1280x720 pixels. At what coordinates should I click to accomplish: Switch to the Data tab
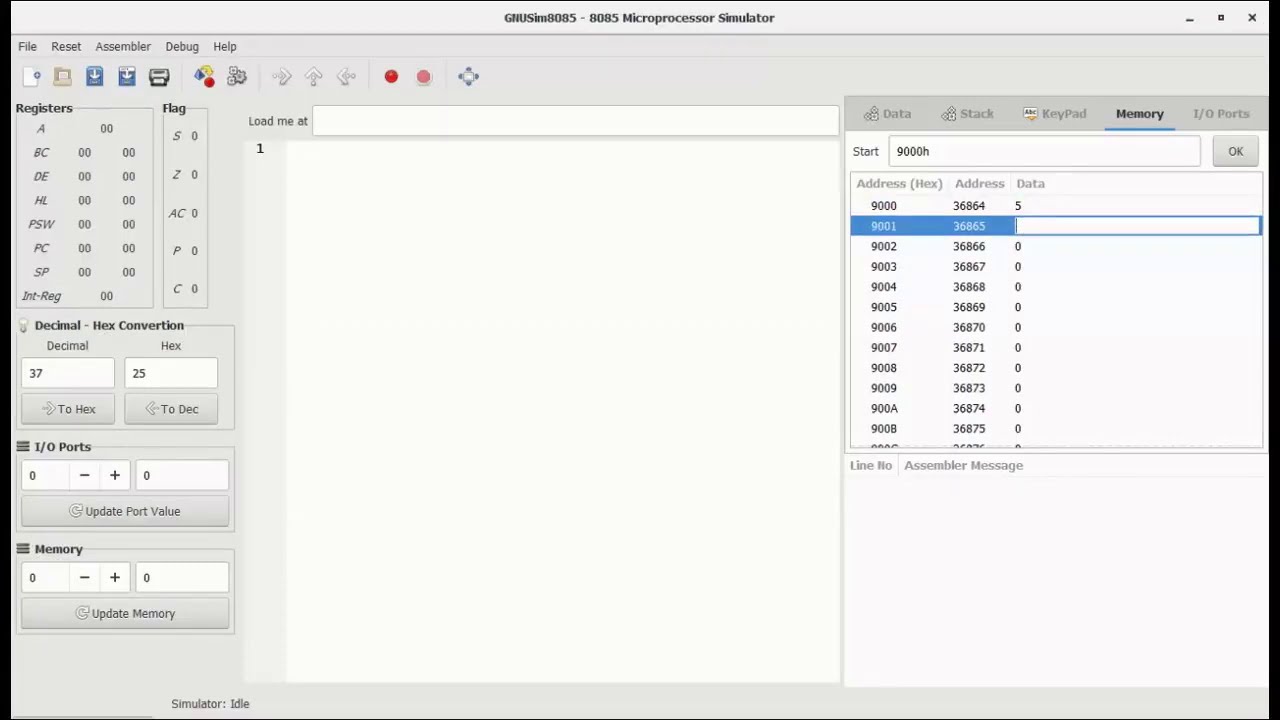888,114
